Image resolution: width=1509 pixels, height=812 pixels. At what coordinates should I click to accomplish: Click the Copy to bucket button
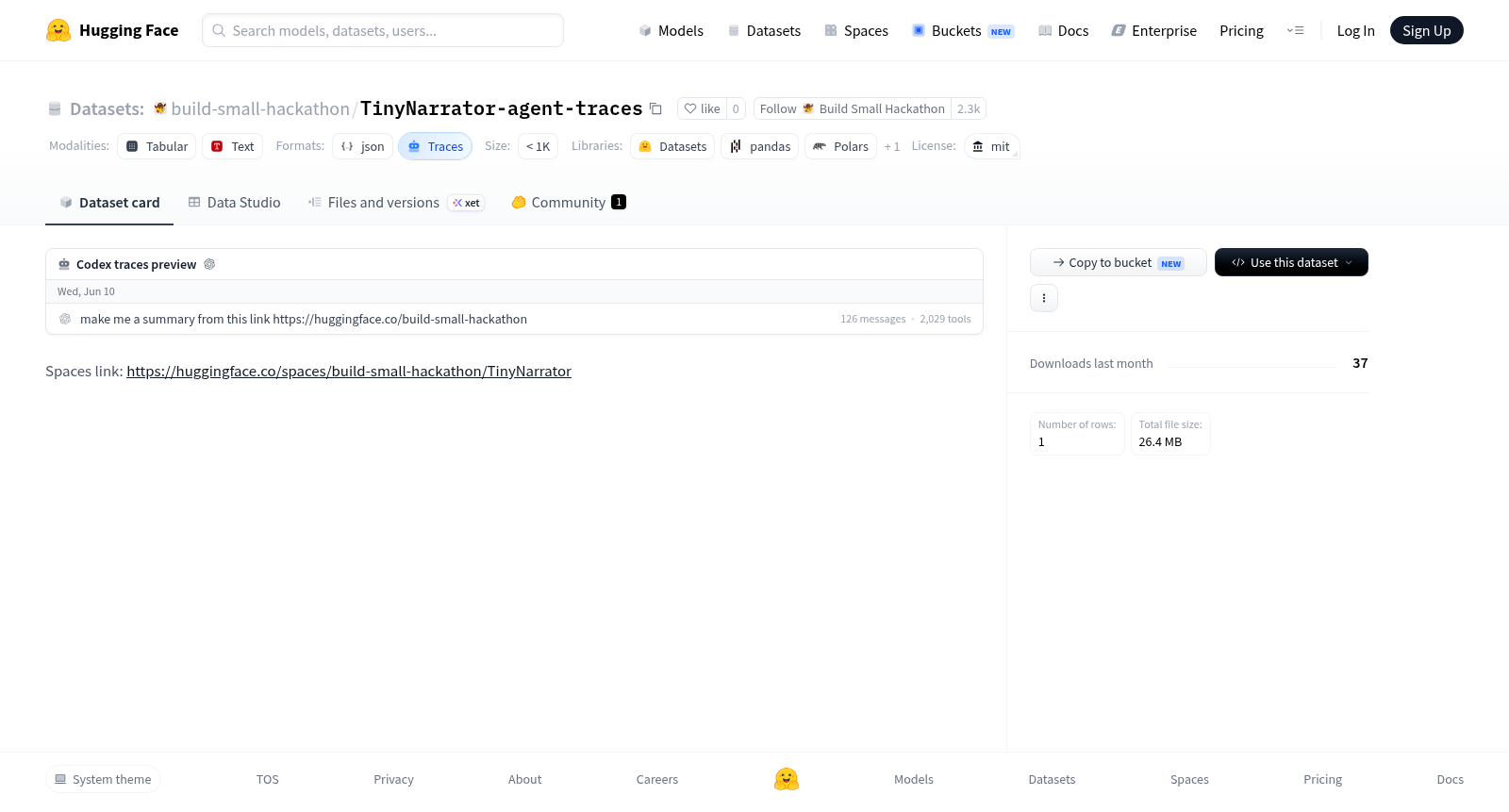pos(1118,262)
